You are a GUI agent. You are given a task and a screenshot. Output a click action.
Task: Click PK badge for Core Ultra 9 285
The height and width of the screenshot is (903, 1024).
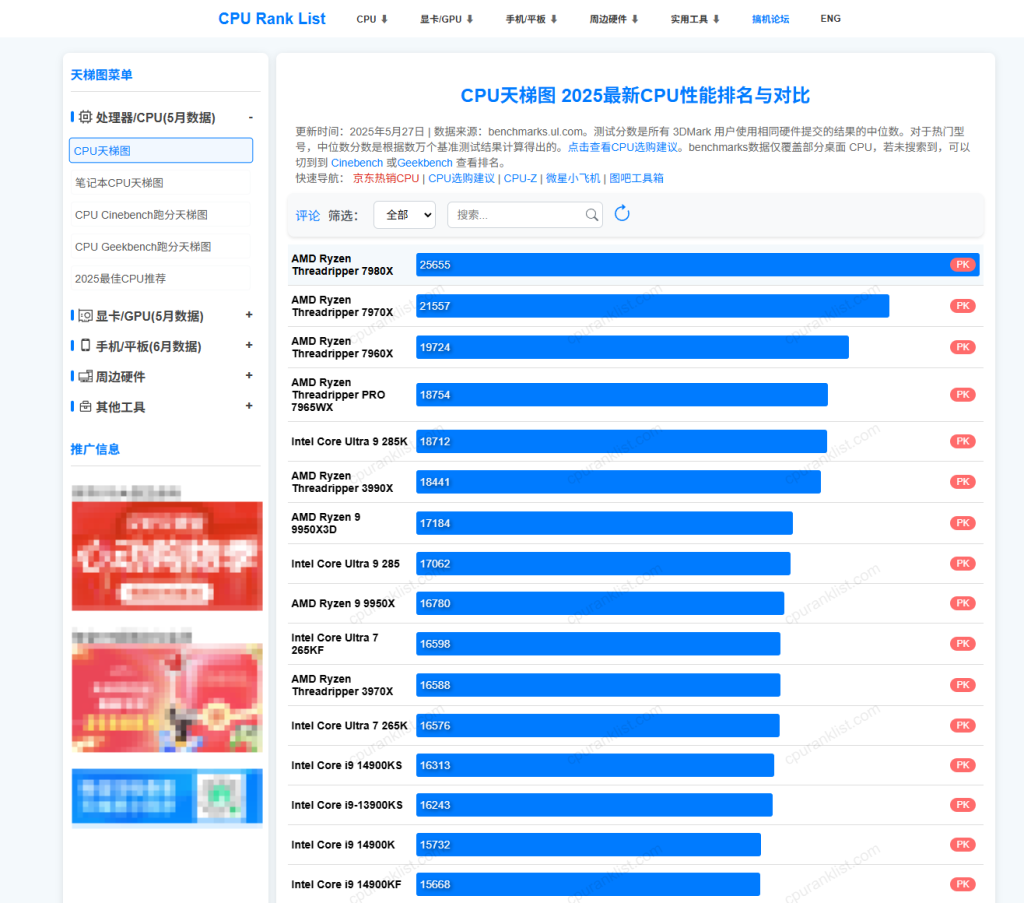point(963,563)
